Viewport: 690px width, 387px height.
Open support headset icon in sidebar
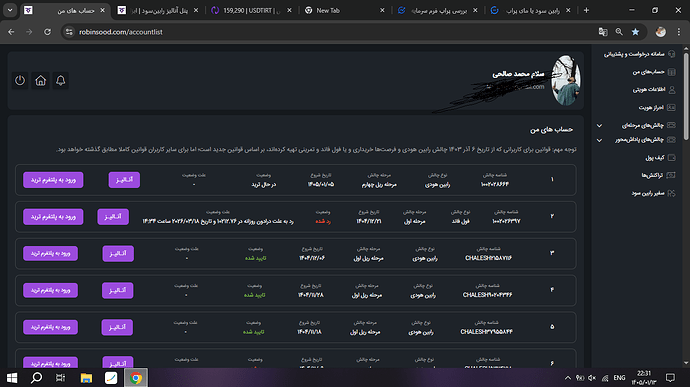pos(672,54)
